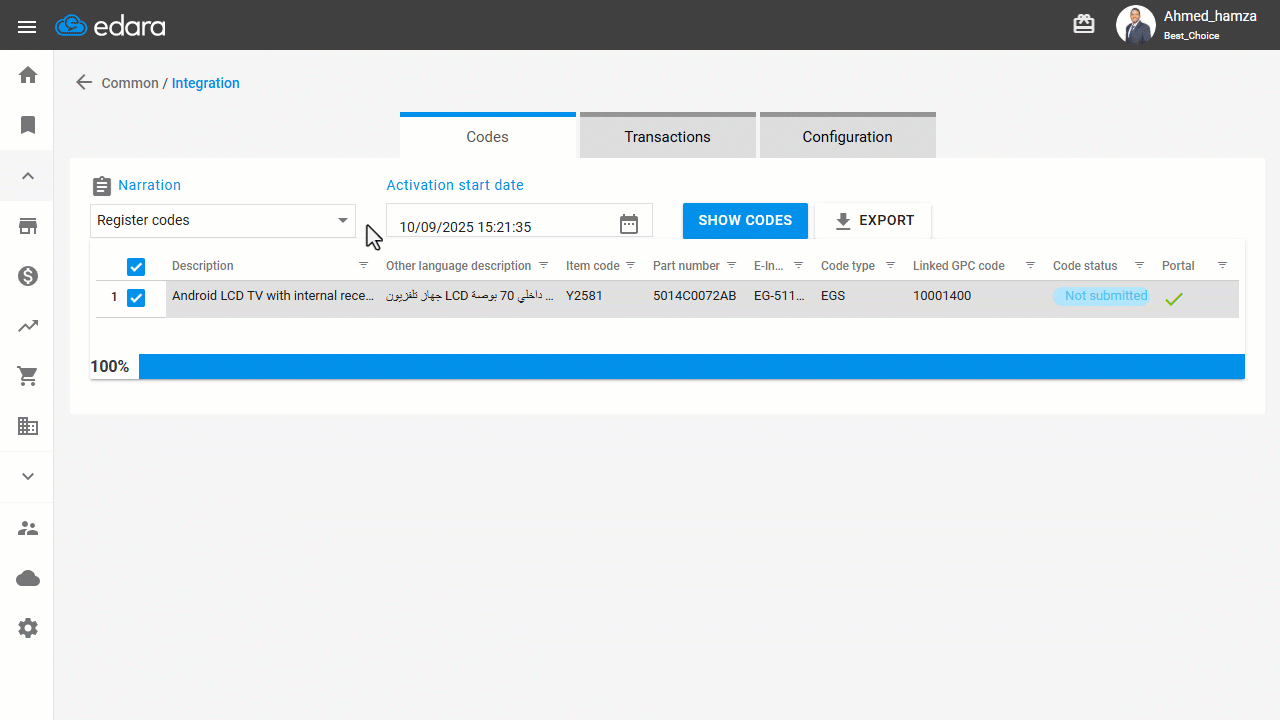
Task: Open filter for Description column
Action: tap(363, 266)
